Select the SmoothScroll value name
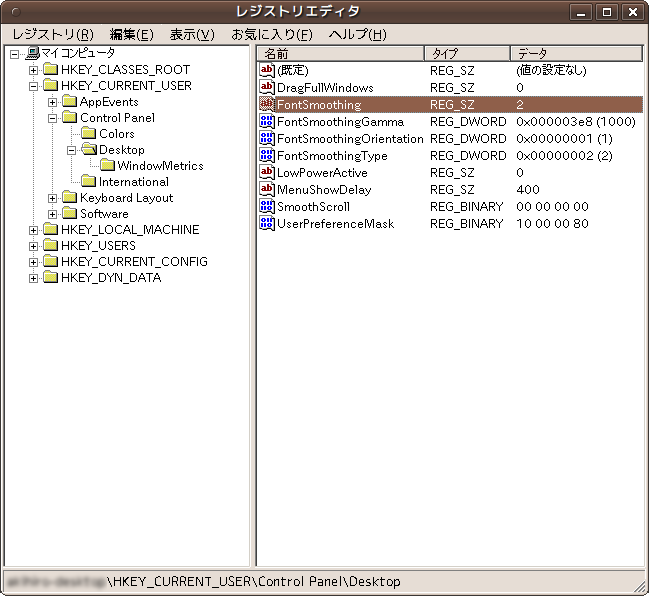 [313, 207]
